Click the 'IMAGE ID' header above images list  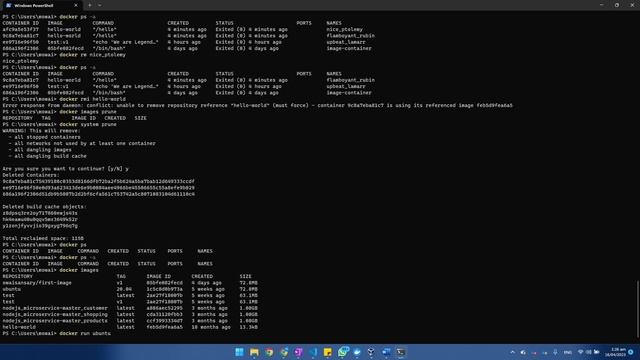[158, 276]
